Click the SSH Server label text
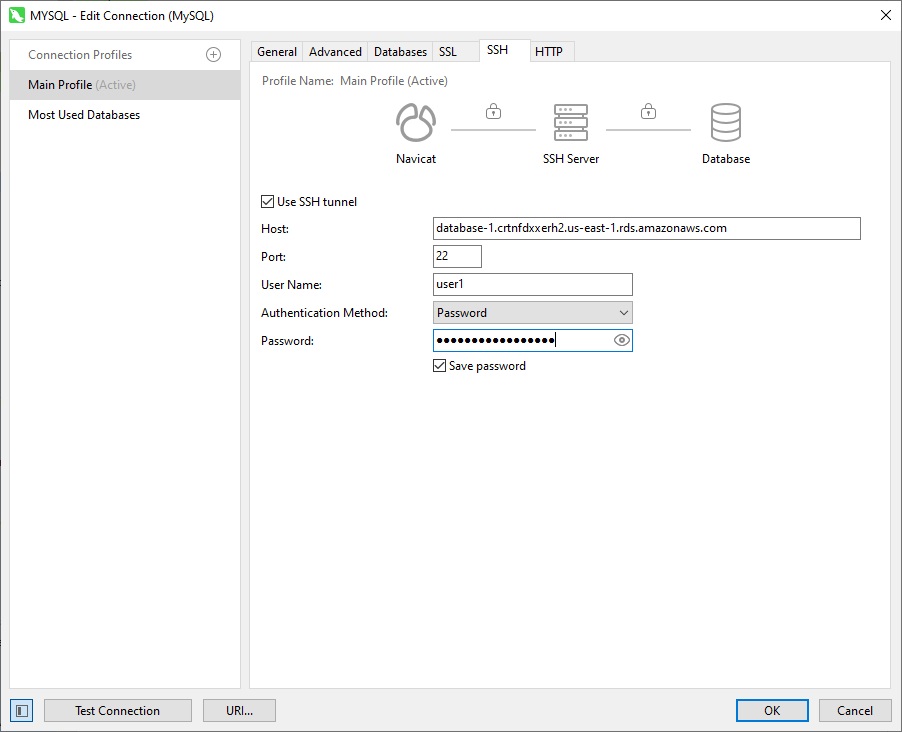Screen dimensions: 902x732 pos(571,159)
